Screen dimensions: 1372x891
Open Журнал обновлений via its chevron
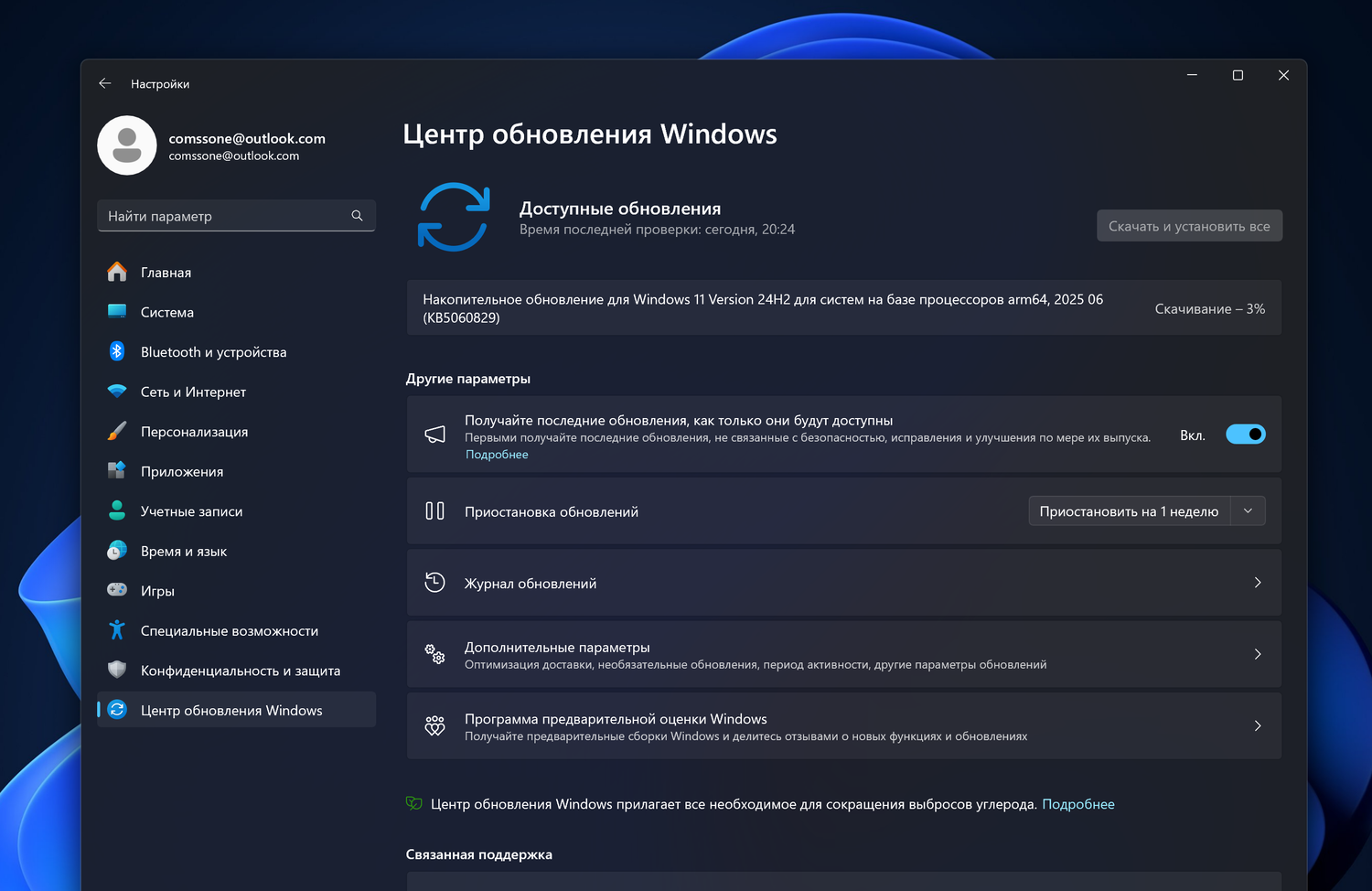click(x=1258, y=583)
